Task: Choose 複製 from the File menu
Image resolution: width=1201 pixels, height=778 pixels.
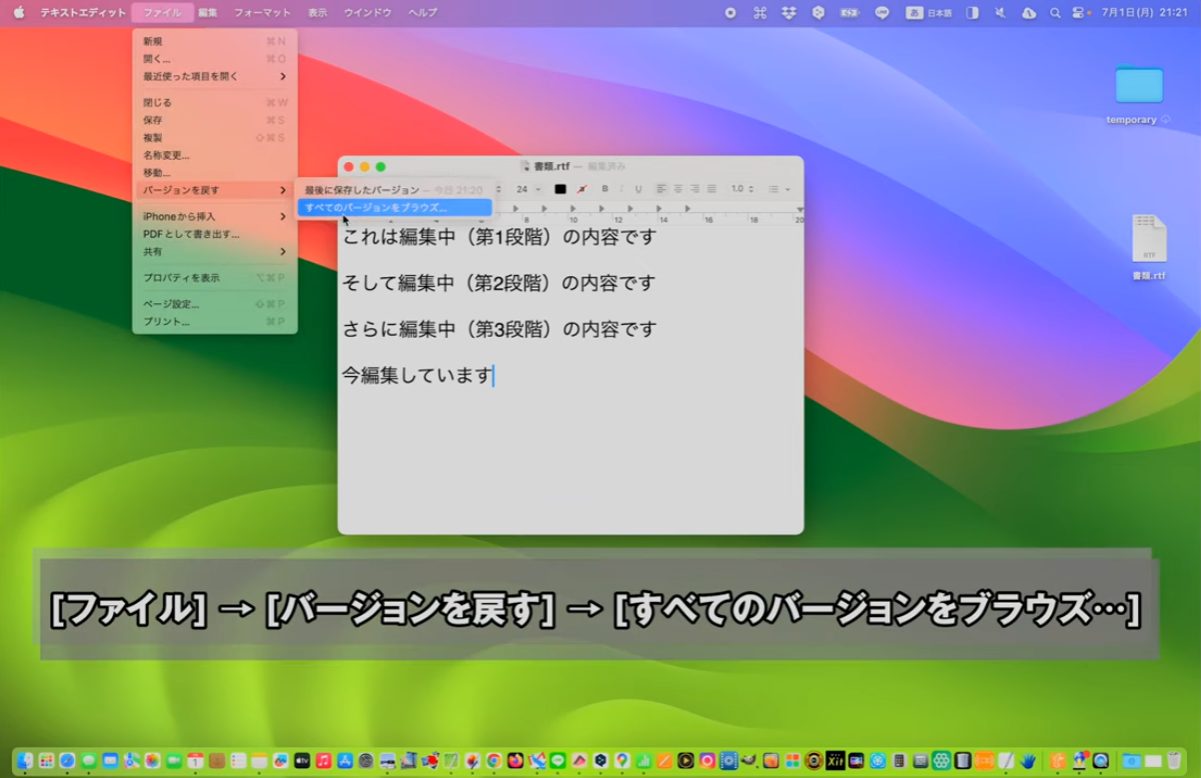Action: [x=215, y=137]
